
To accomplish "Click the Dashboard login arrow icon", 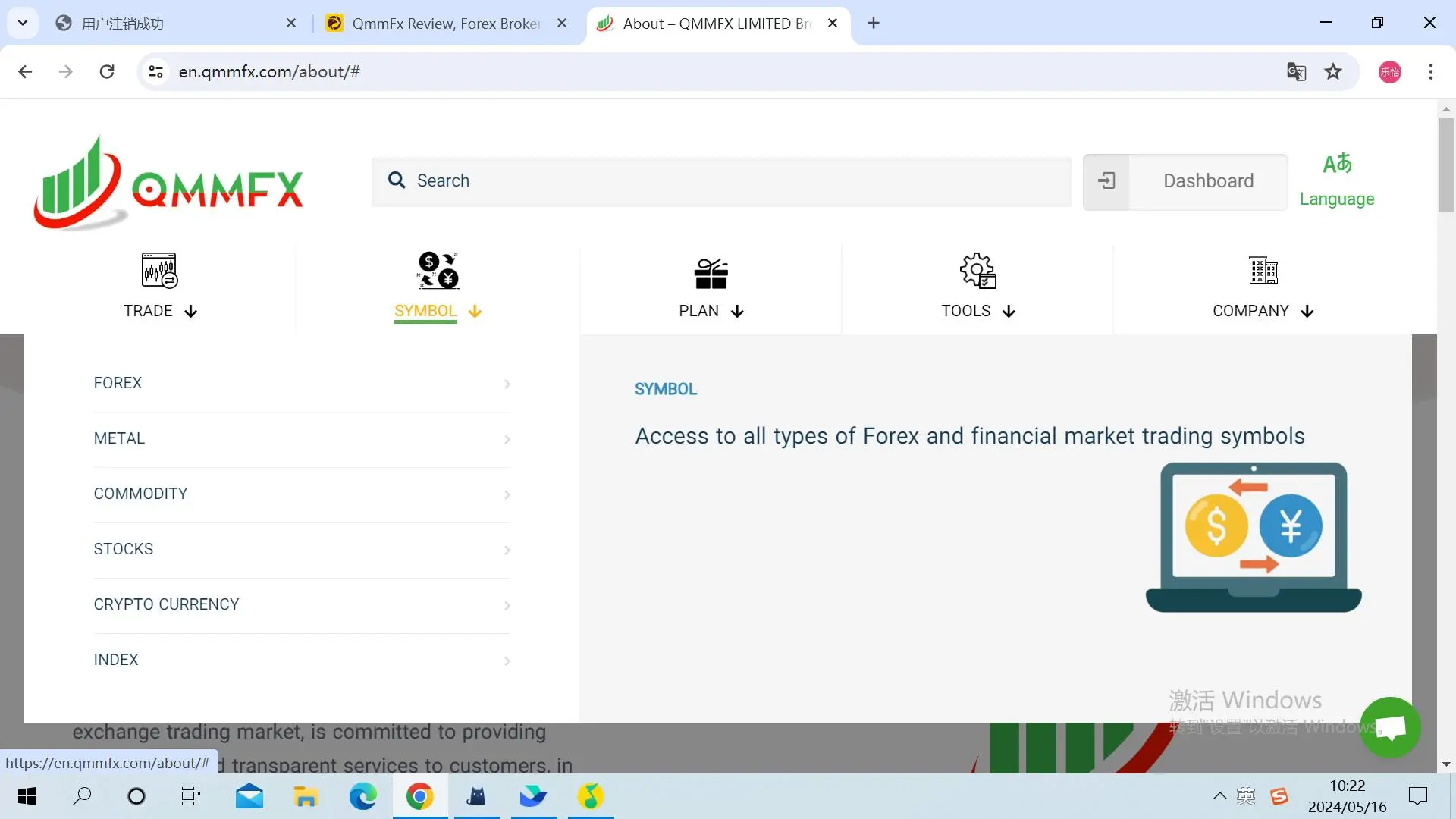I will point(1107,181).
